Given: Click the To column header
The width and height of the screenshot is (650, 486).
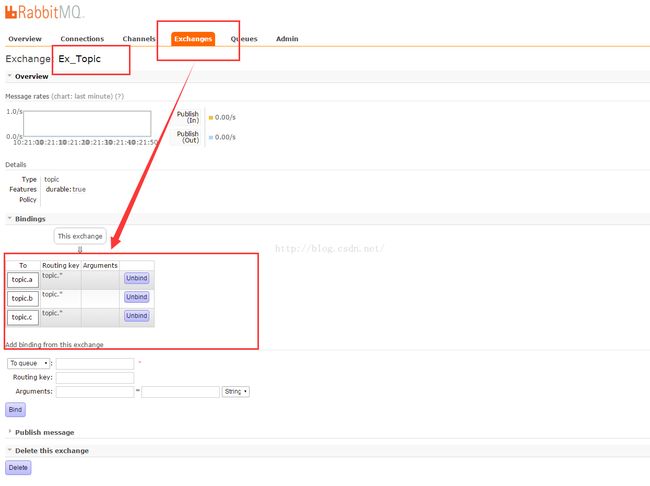Looking at the screenshot, I should [x=23, y=265].
